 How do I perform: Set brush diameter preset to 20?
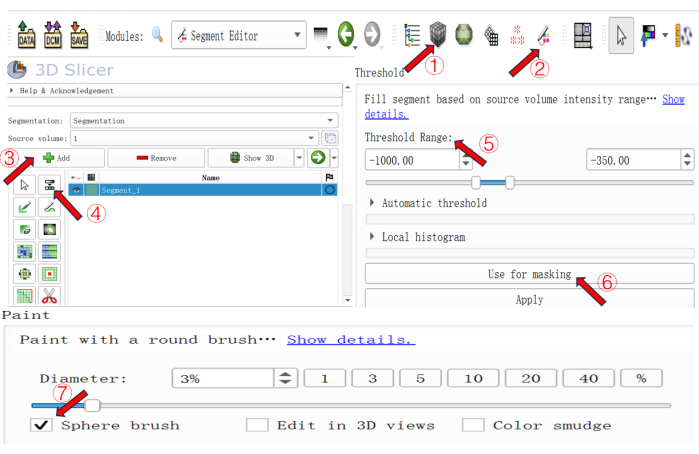point(531,378)
